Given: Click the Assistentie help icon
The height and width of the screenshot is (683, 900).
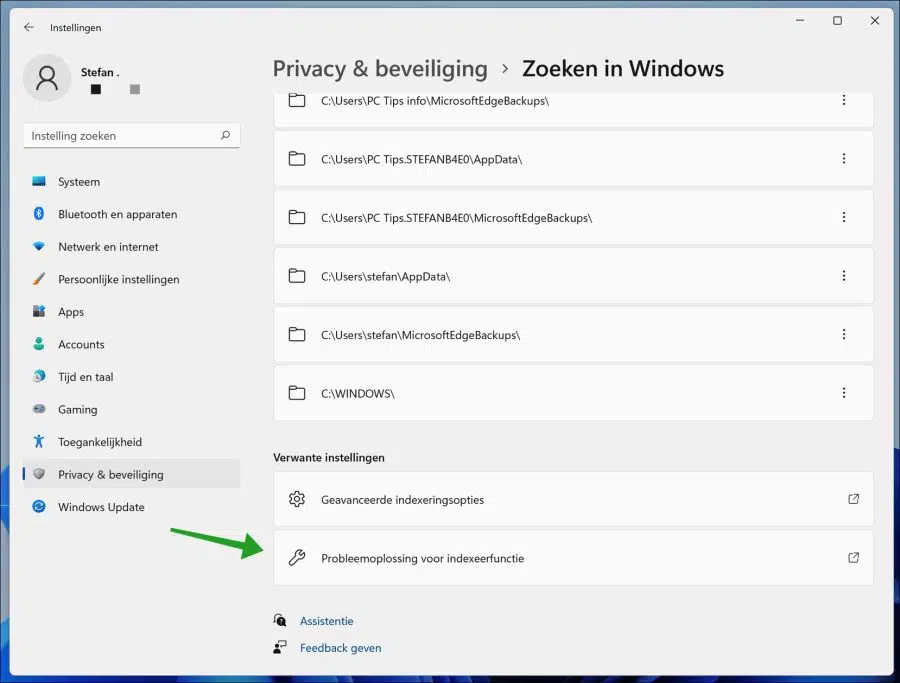Looking at the screenshot, I should point(280,620).
